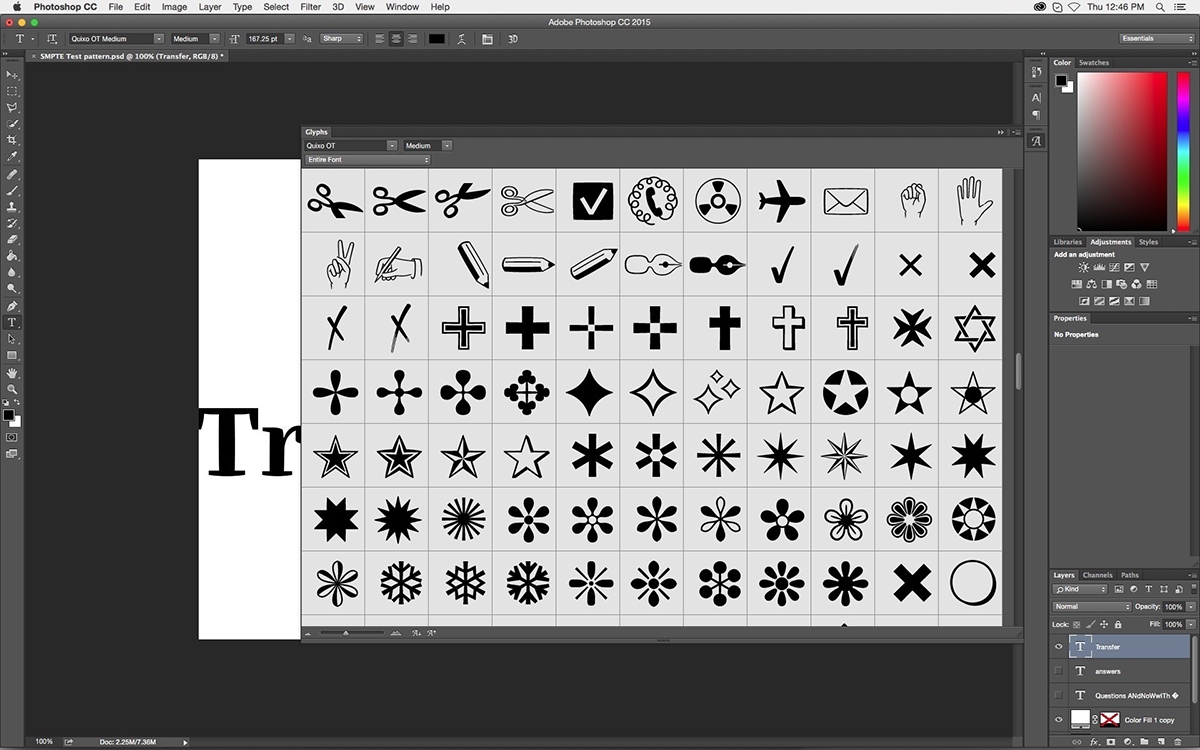Toggle lock all padlock icon

(x=1119, y=624)
